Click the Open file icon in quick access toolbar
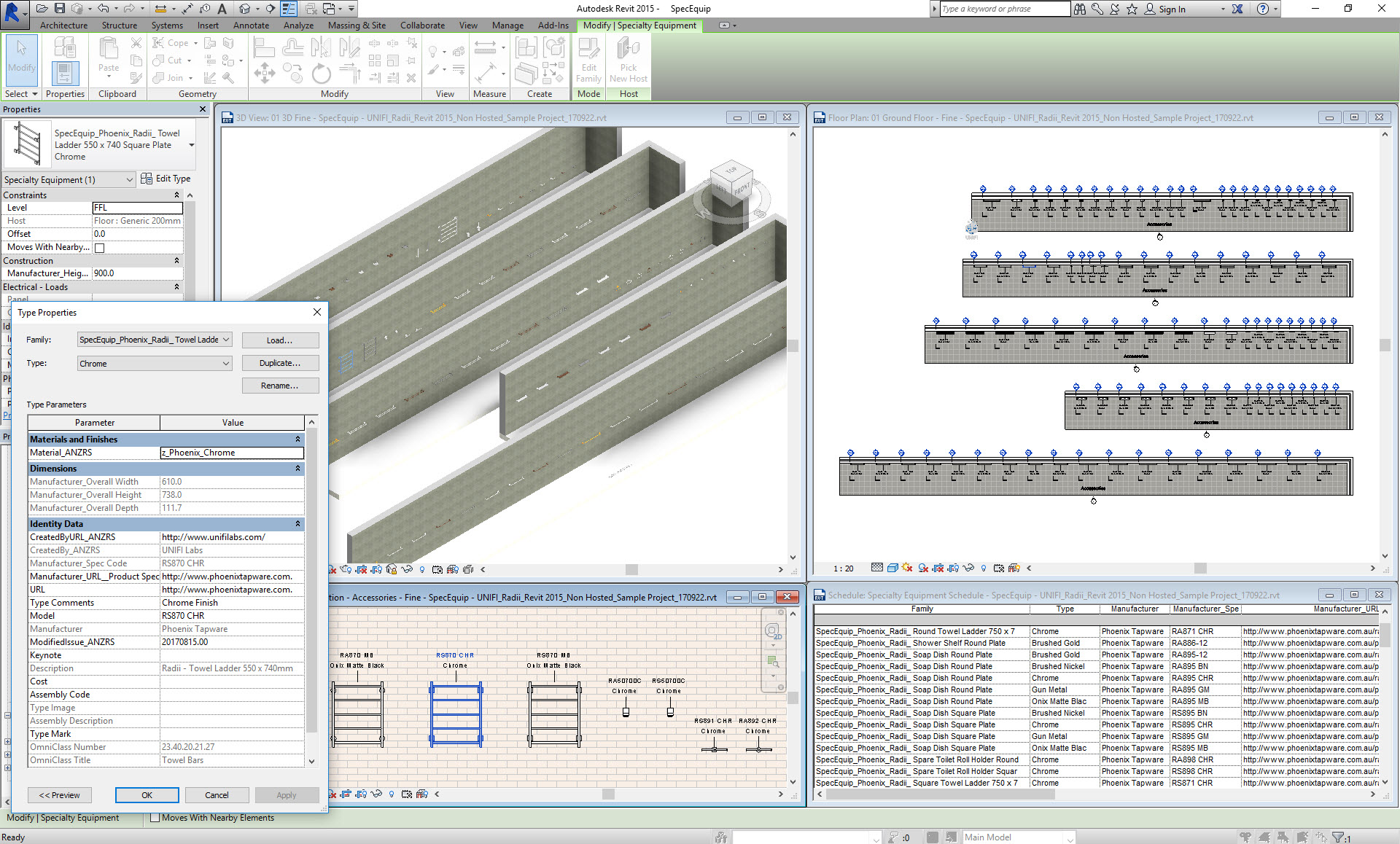The image size is (1400, 844). 42,9
